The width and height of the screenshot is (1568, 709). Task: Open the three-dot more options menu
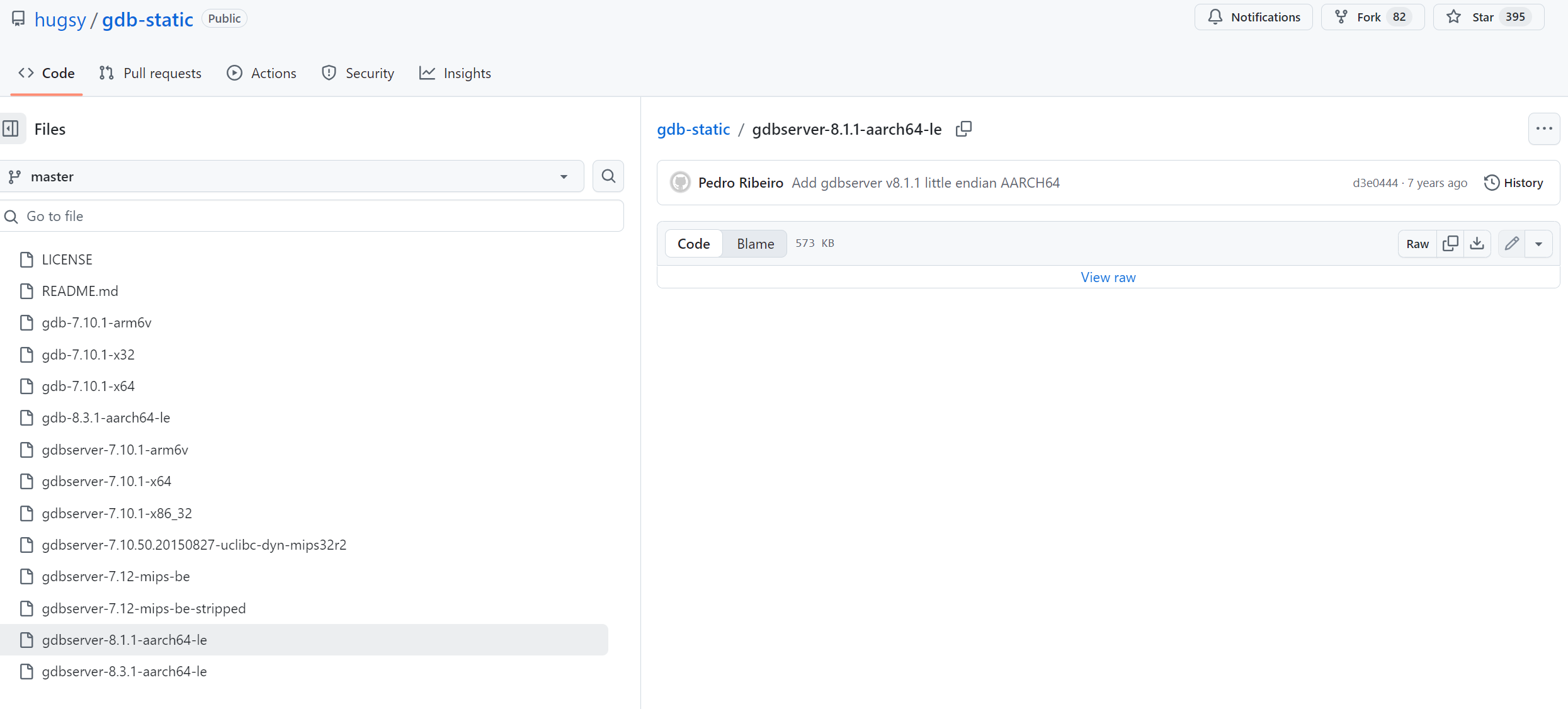(1543, 129)
